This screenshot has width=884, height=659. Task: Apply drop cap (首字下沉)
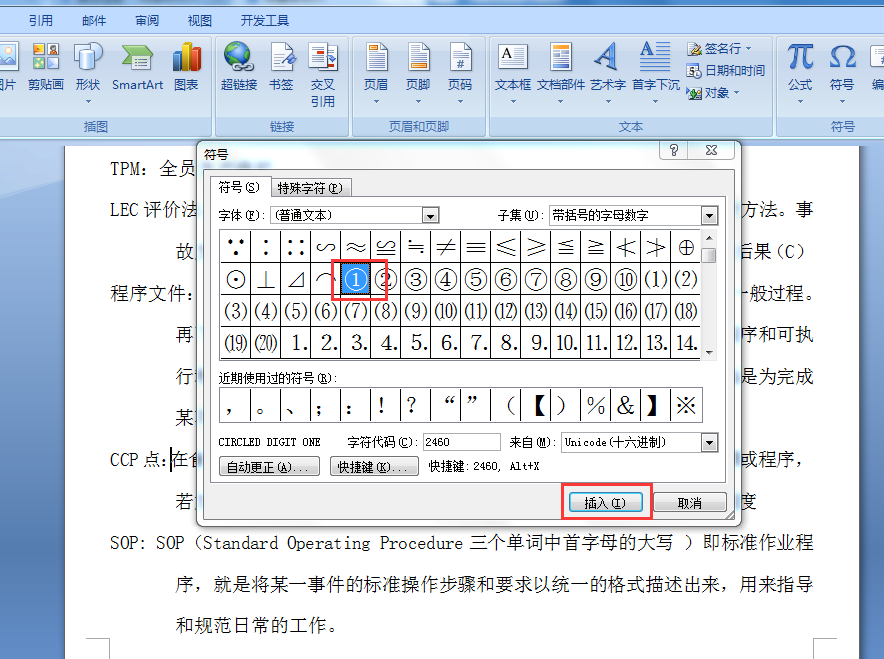click(x=655, y=73)
